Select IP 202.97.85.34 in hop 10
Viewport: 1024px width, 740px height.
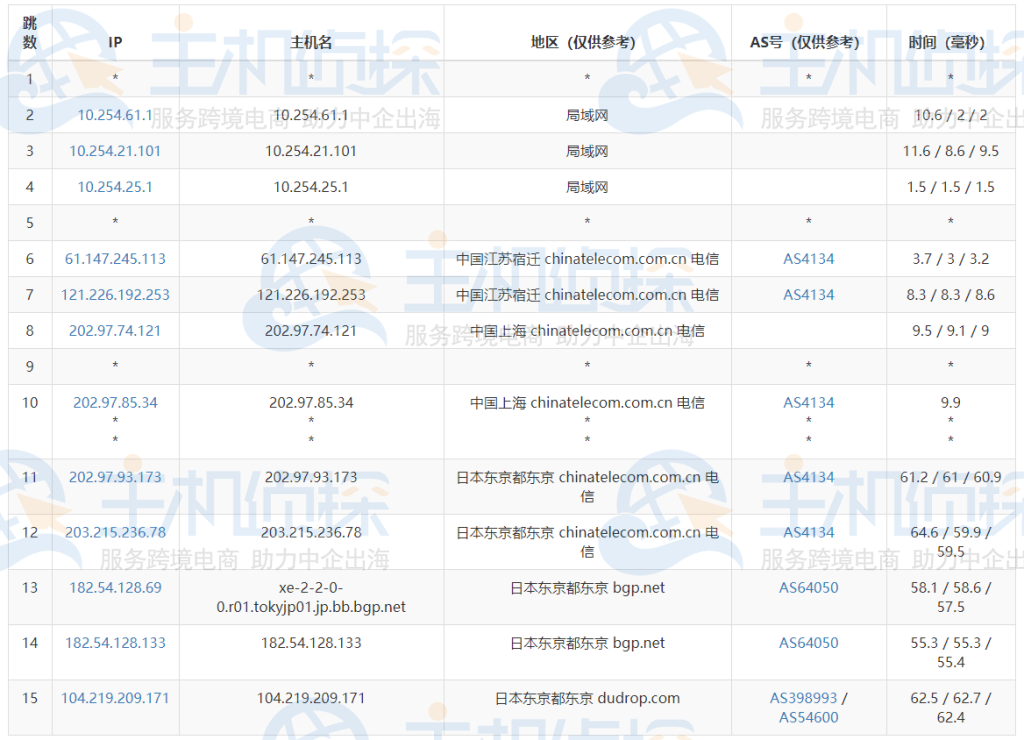tap(115, 403)
